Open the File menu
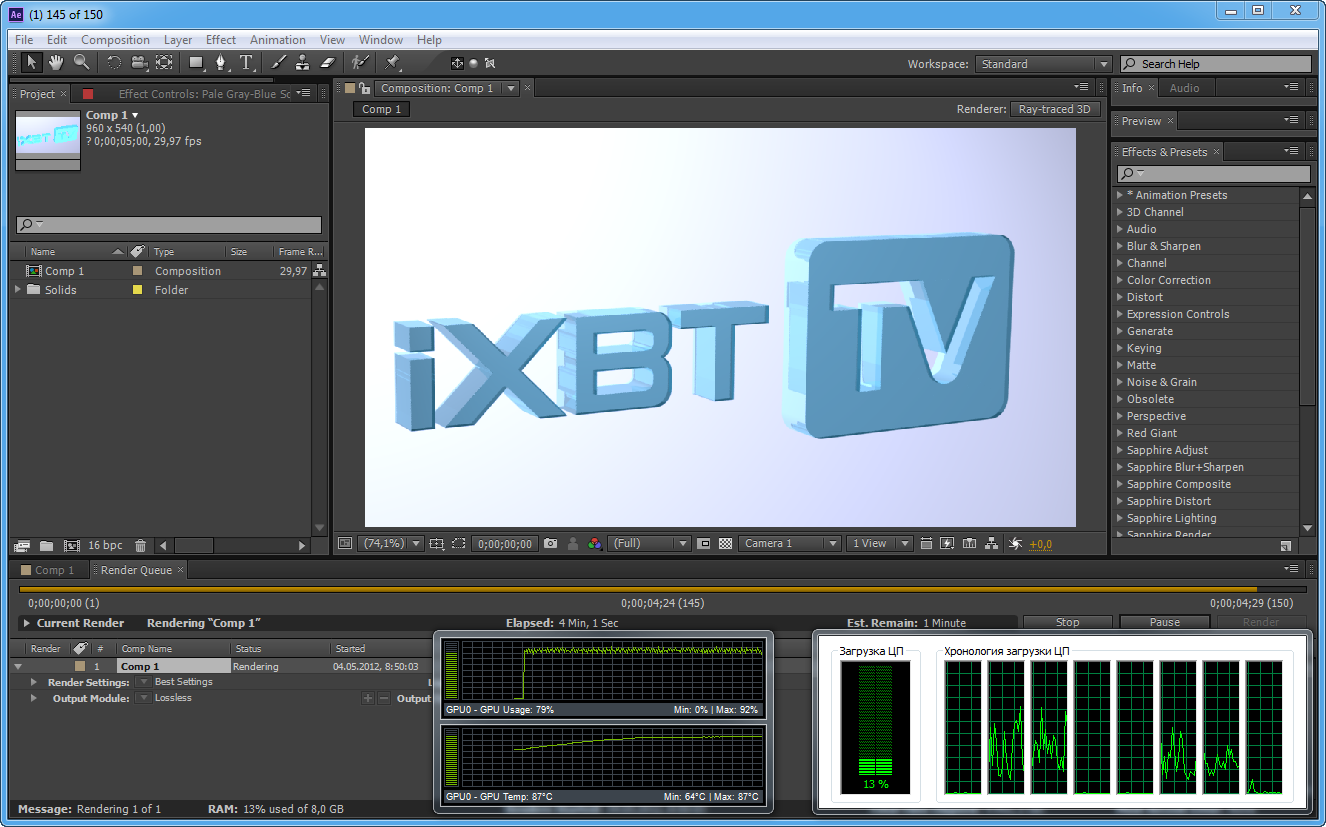This screenshot has height=827, width=1326. point(24,40)
